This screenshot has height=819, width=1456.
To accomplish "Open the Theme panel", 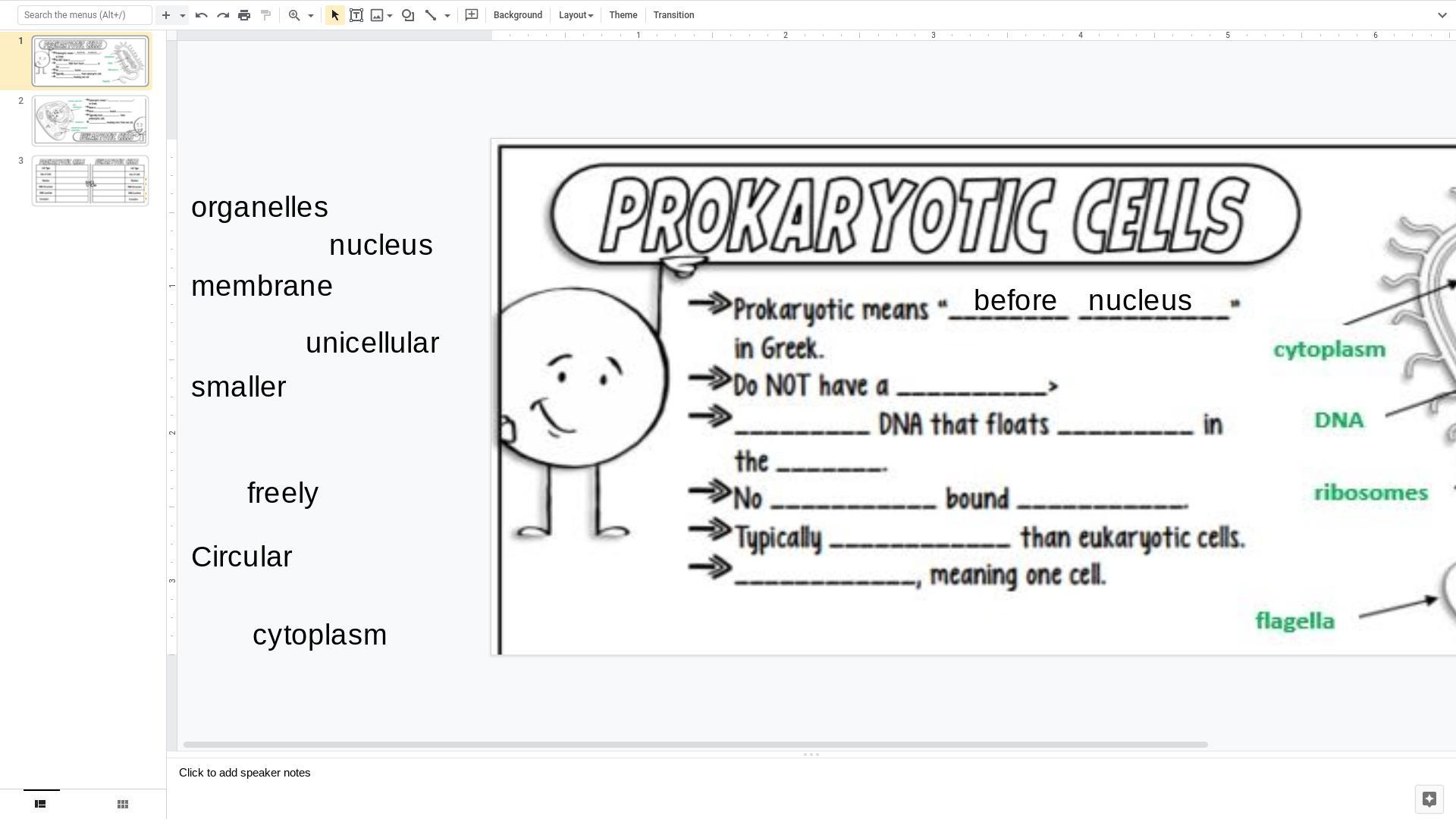I will click(623, 15).
